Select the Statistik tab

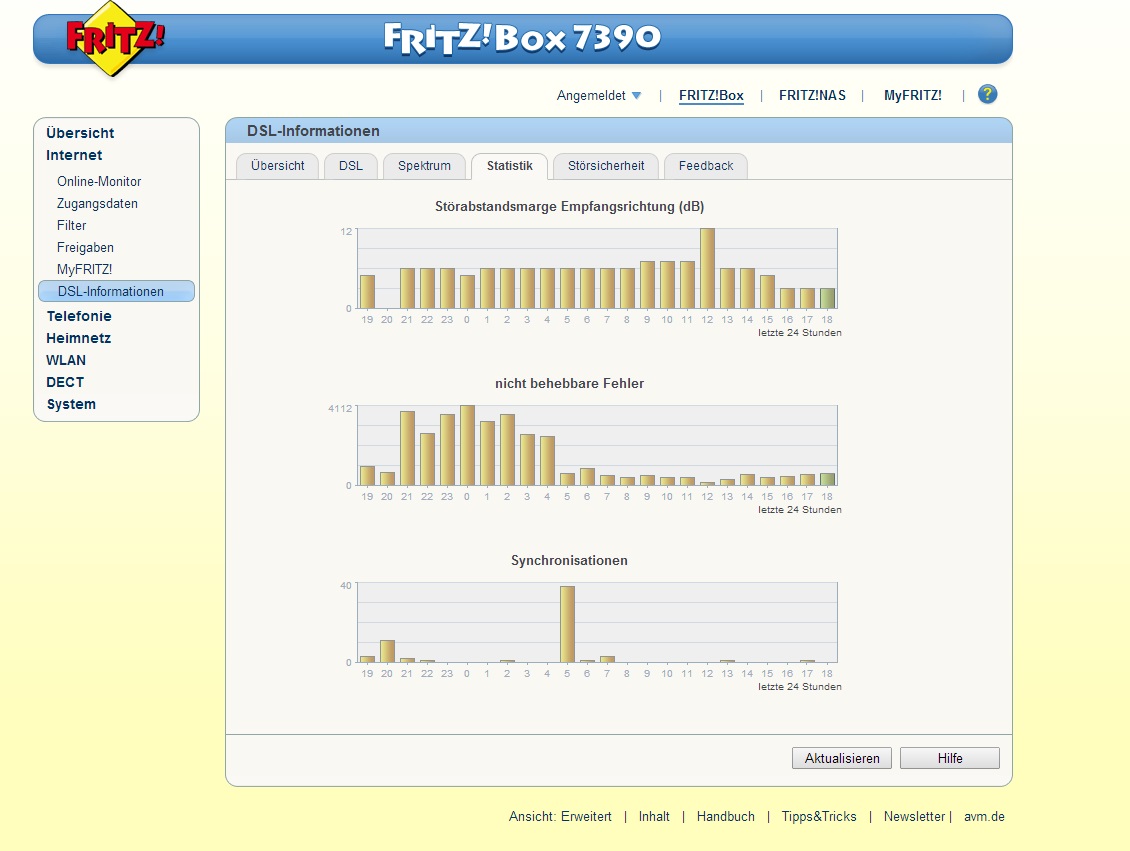(x=510, y=166)
